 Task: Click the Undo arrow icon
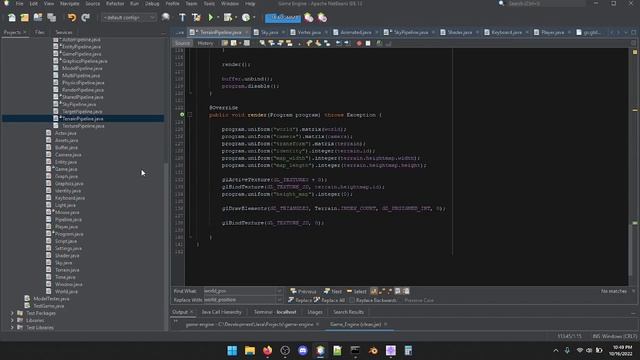(x=72, y=18)
